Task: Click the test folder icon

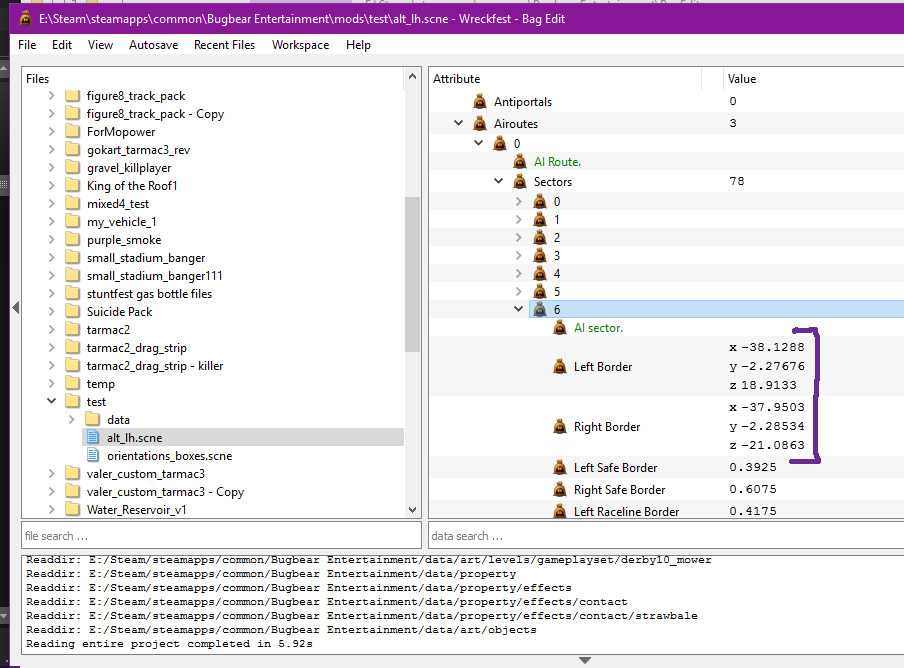Action: click(x=72, y=401)
